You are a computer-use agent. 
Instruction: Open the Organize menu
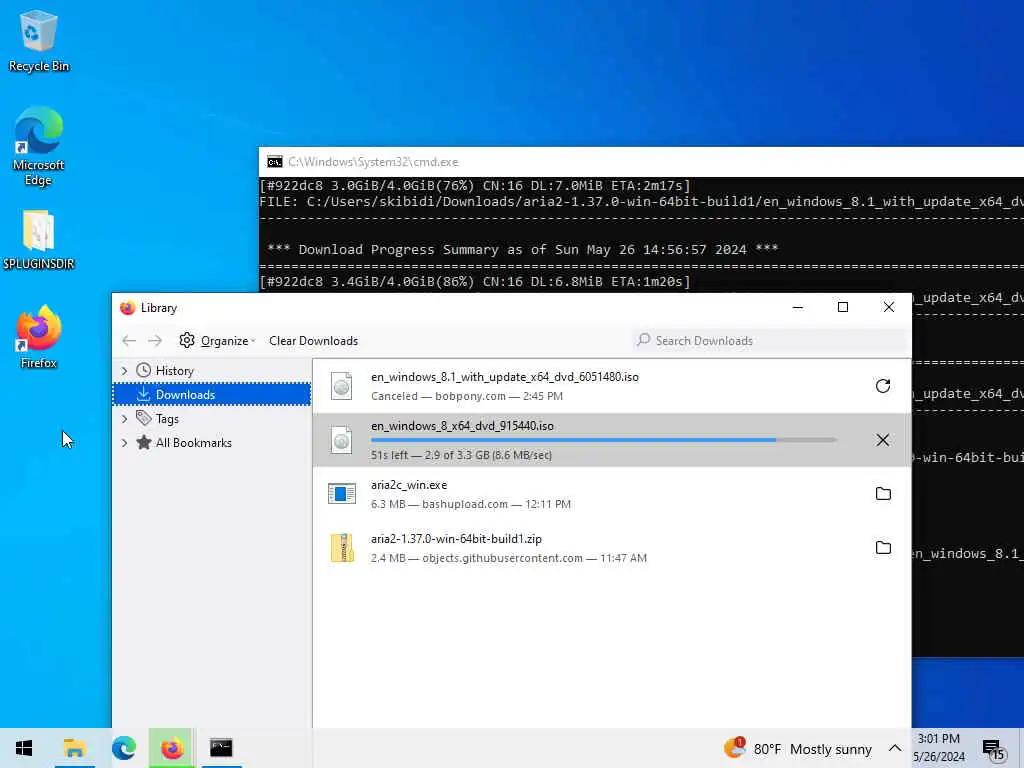[217, 340]
